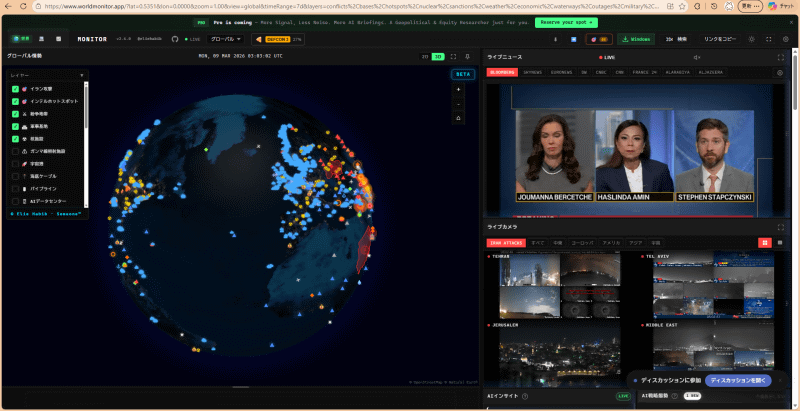Open Copilot chat in browser toolbar

click(x=780, y=7)
